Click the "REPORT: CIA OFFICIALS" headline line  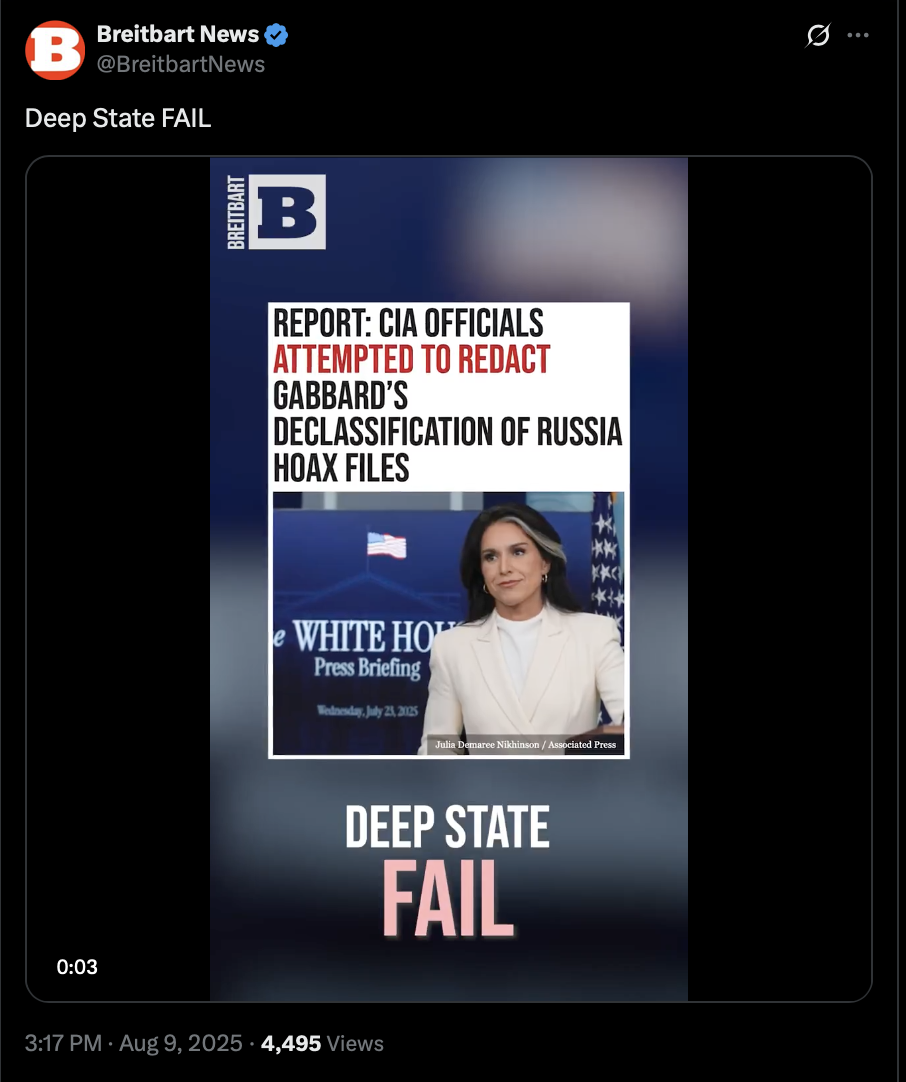tap(408, 323)
